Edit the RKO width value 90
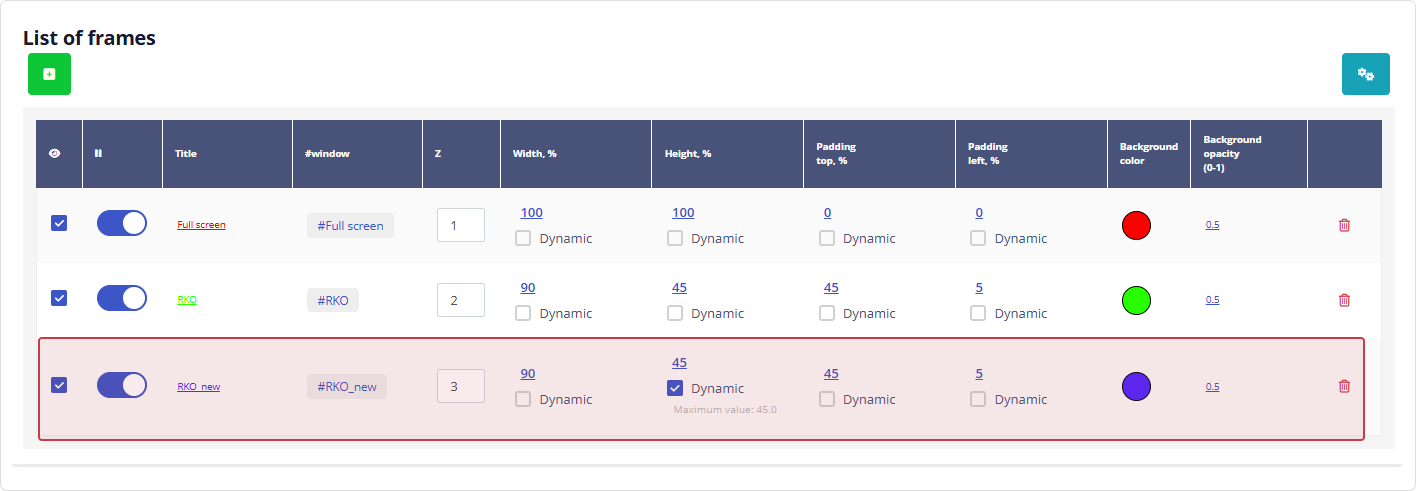The image size is (1416, 491). point(527,288)
